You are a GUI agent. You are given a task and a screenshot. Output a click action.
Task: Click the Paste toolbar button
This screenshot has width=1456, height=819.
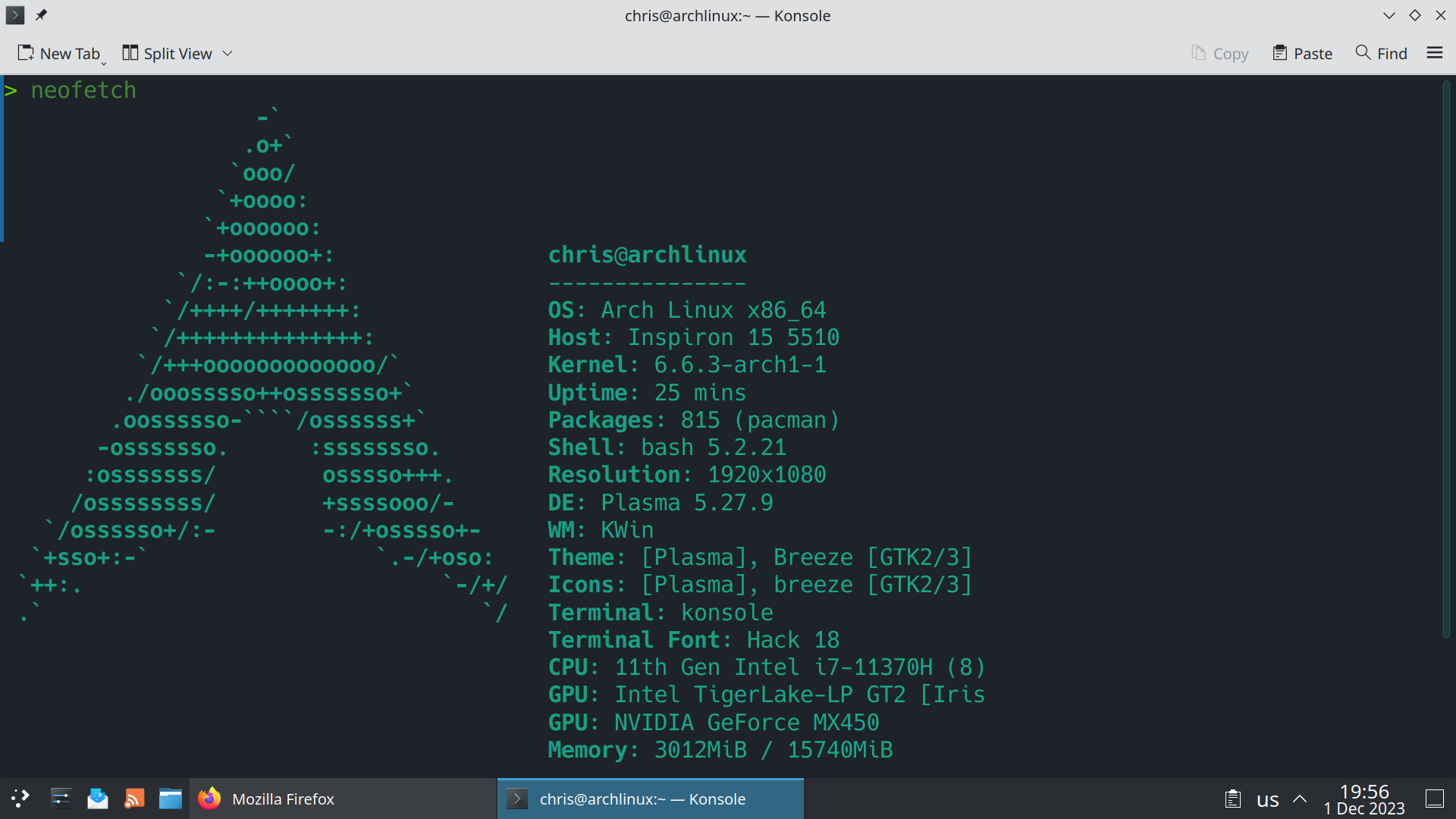[x=1302, y=53]
